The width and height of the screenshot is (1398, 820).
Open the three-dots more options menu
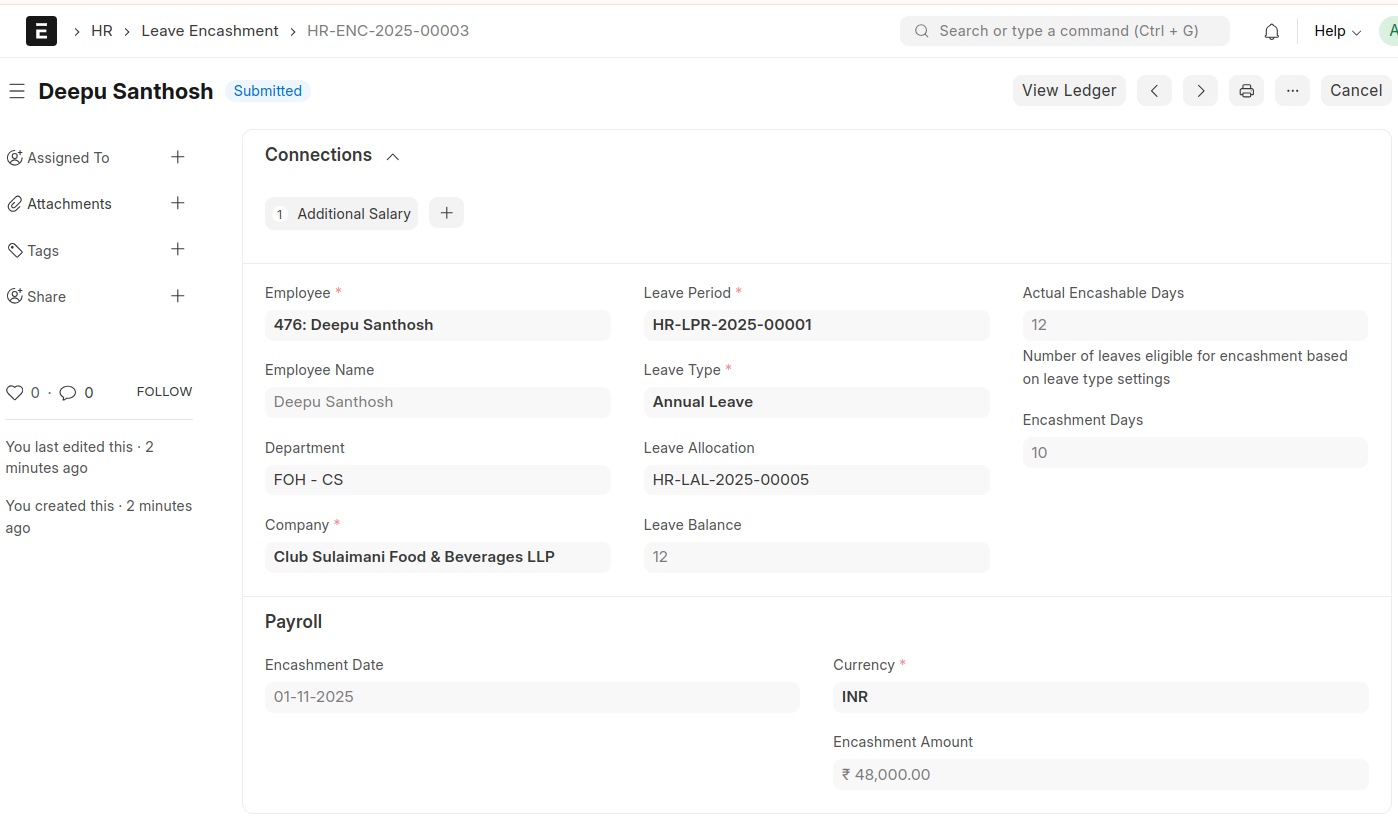pyautogui.click(x=1292, y=91)
